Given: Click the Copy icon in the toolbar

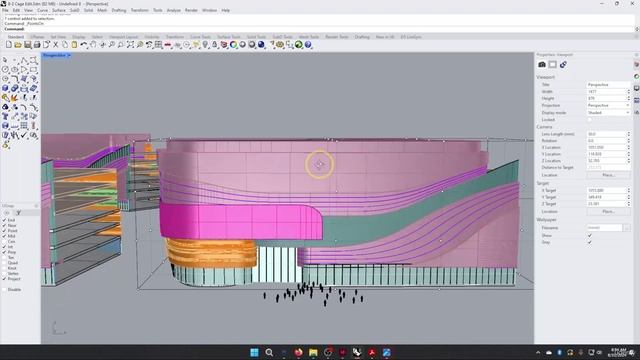Looking at the screenshot, I should 65,44.
